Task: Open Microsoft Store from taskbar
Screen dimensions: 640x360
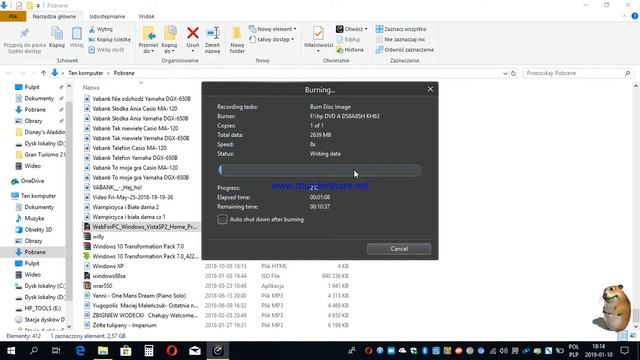Action: coord(126,351)
